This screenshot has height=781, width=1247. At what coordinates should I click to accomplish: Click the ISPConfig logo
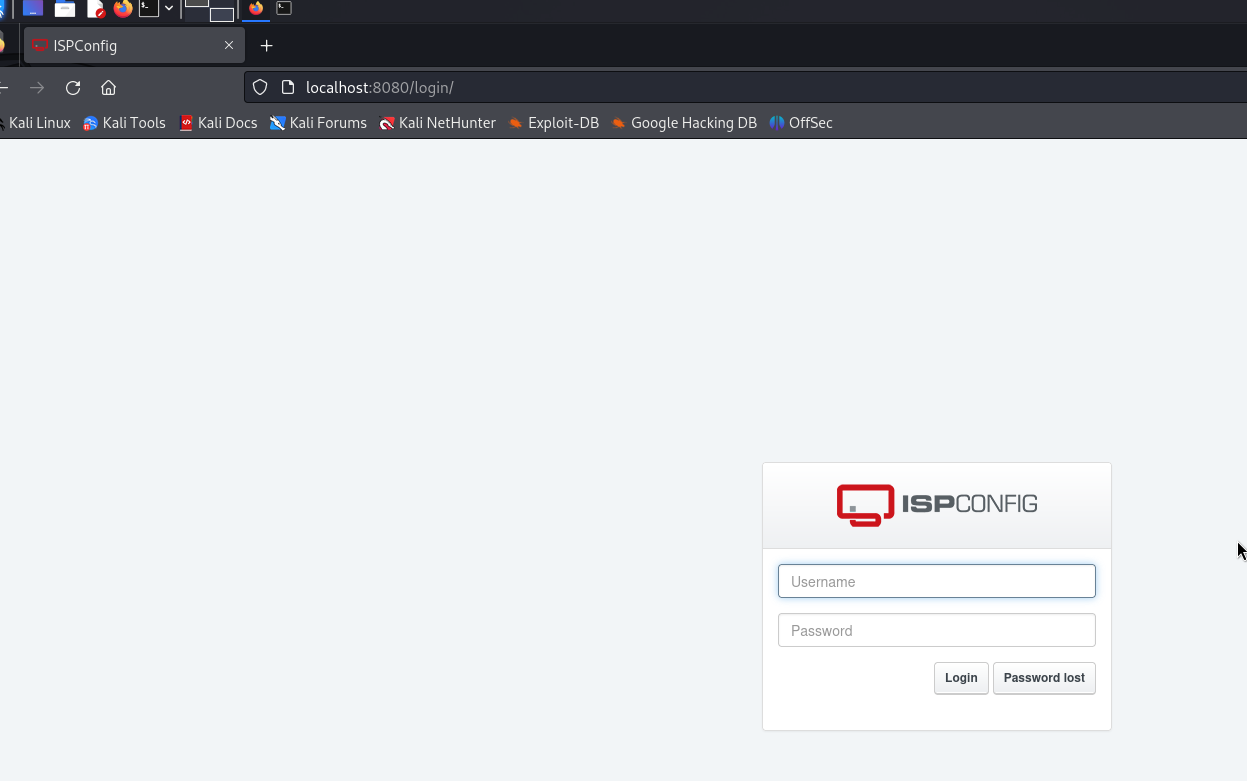click(x=936, y=505)
